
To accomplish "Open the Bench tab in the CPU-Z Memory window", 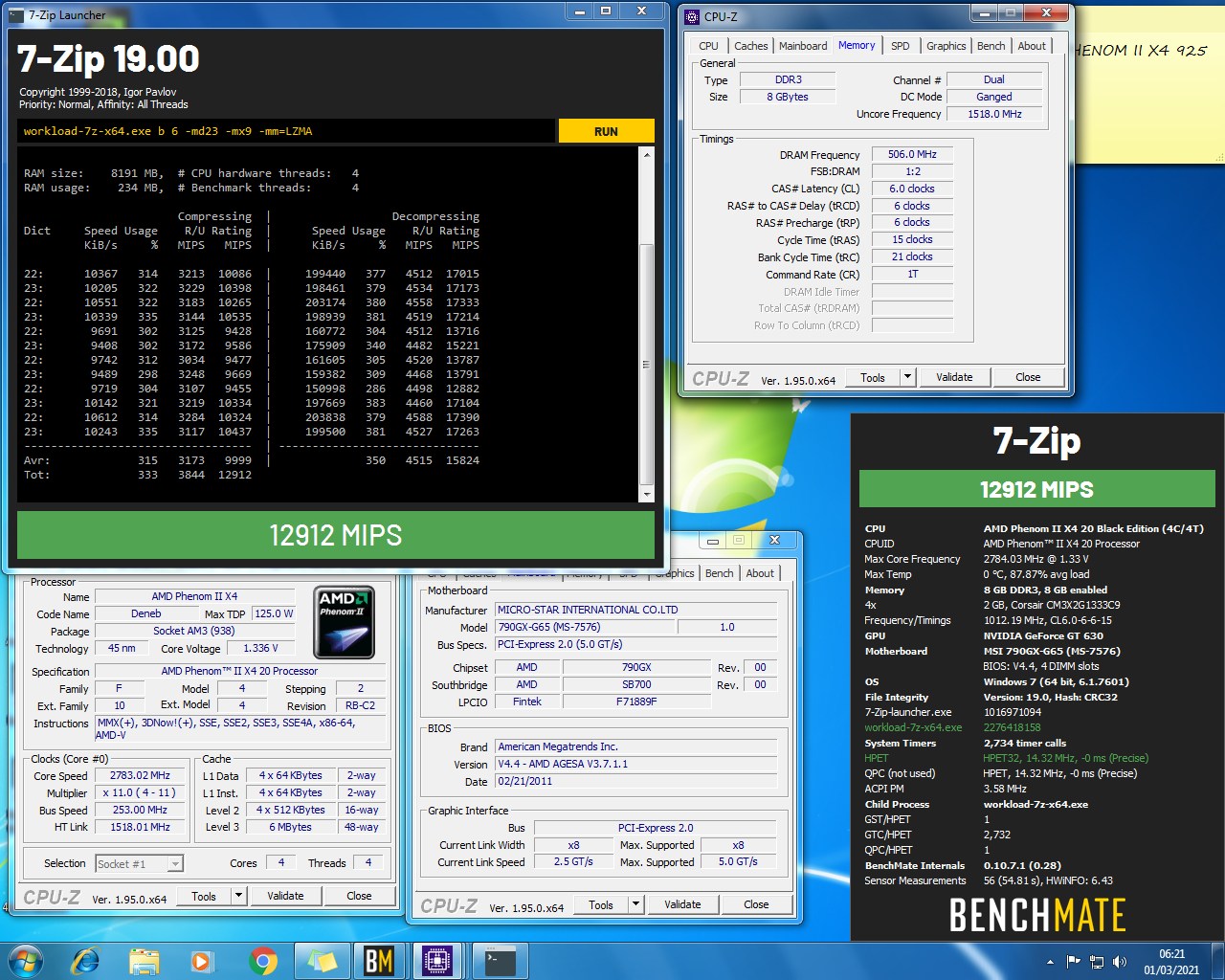I will click(x=991, y=46).
